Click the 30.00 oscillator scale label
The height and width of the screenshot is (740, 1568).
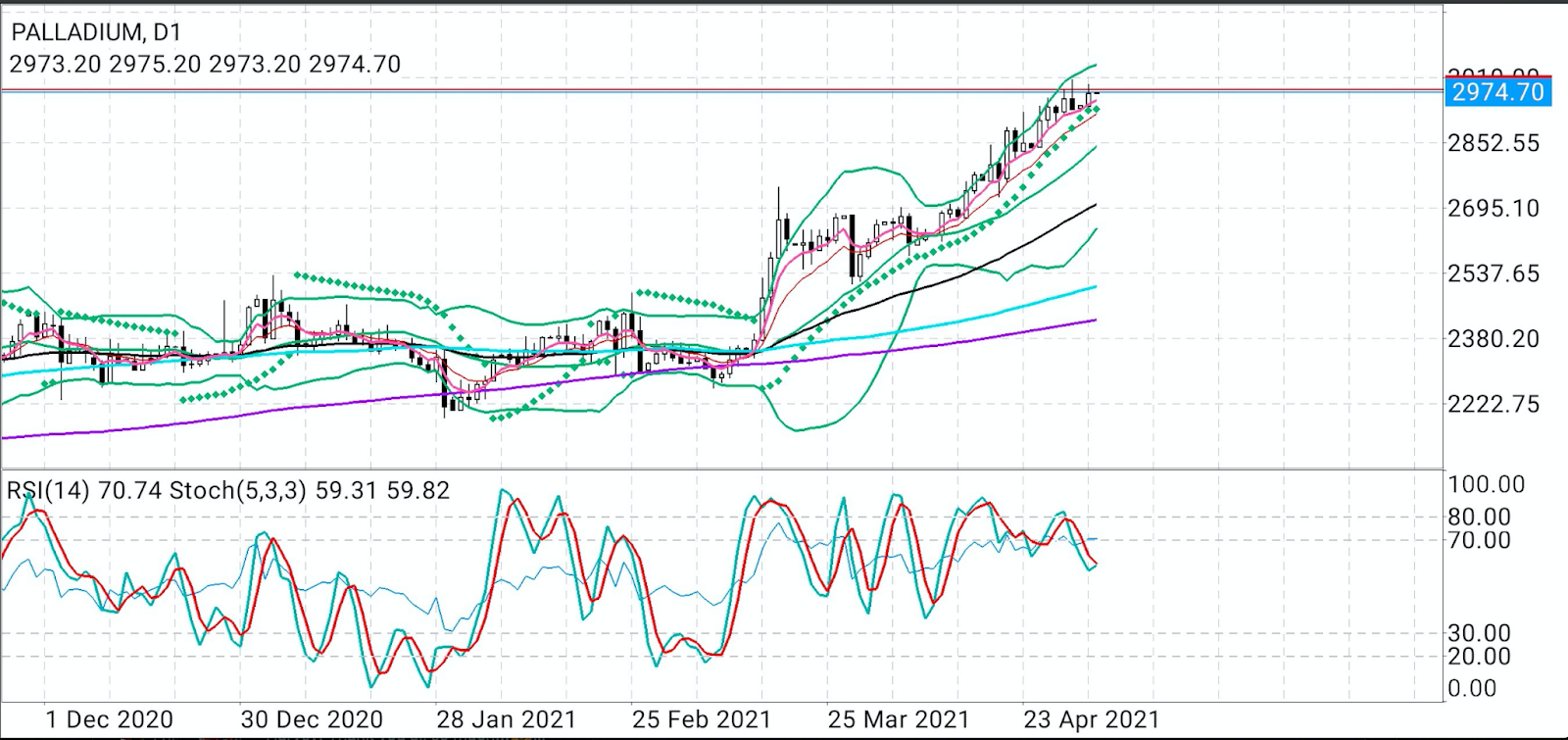point(1480,633)
